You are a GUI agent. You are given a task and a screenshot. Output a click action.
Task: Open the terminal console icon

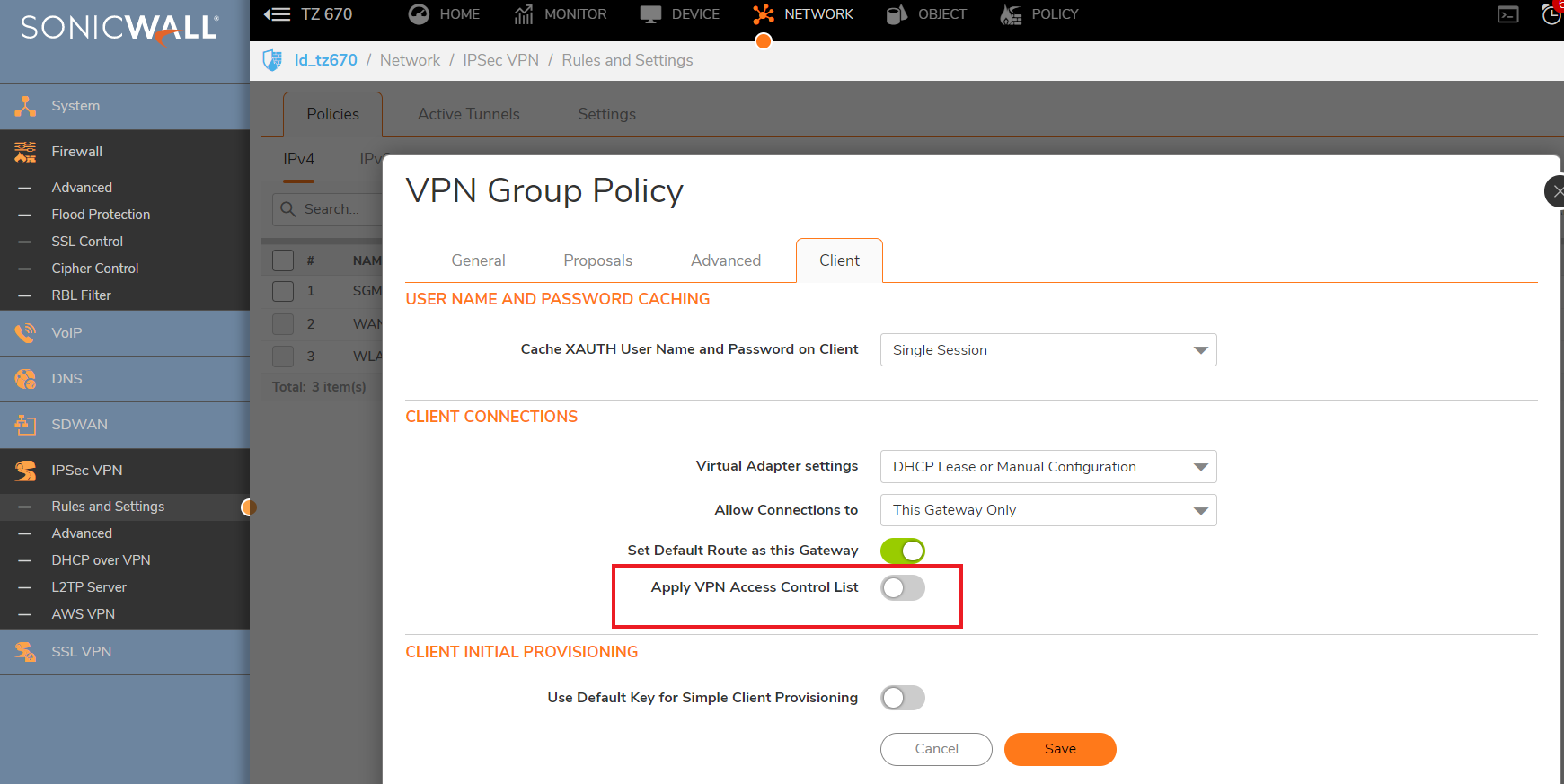click(x=1508, y=14)
